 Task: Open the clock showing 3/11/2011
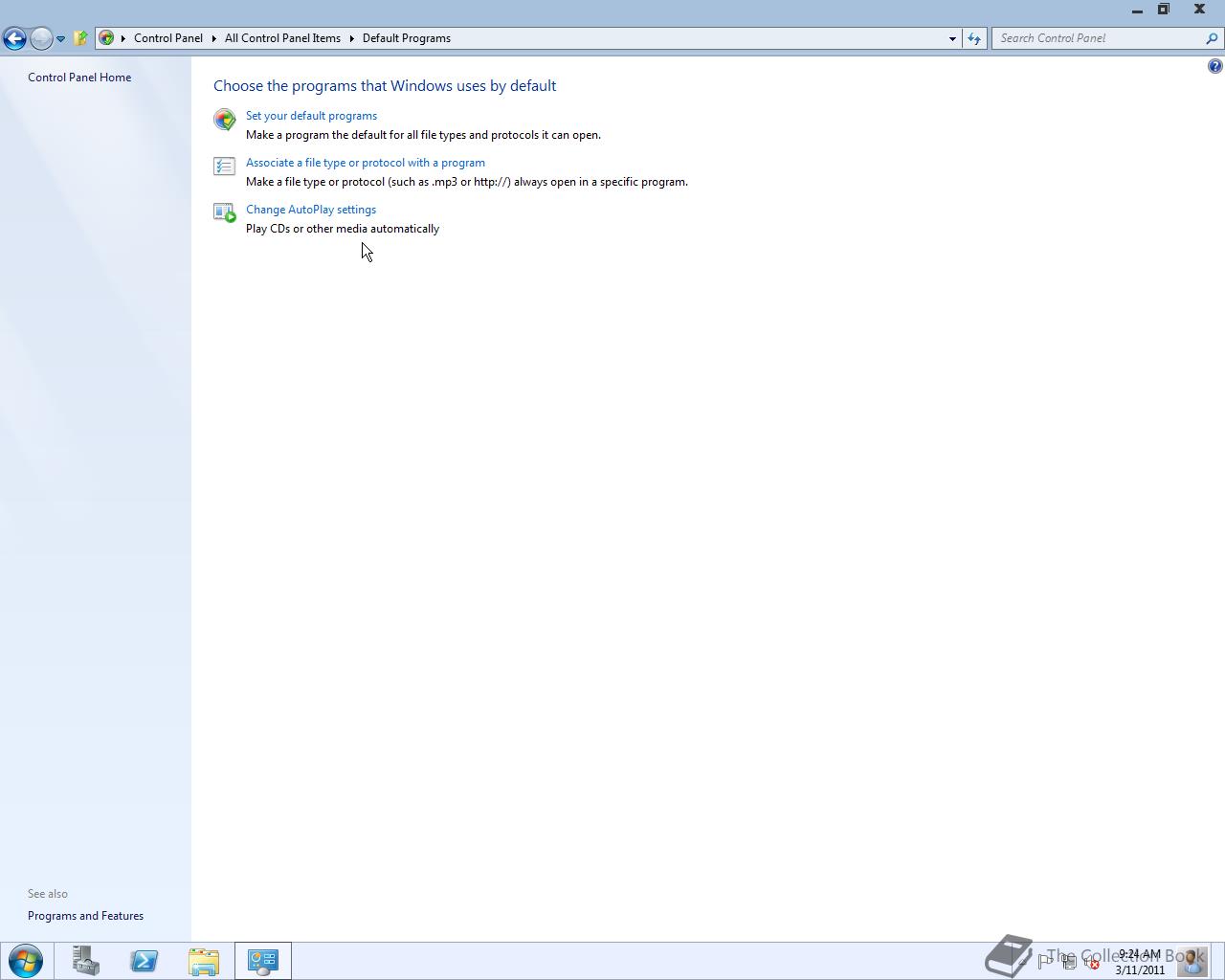pyautogui.click(x=1140, y=962)
